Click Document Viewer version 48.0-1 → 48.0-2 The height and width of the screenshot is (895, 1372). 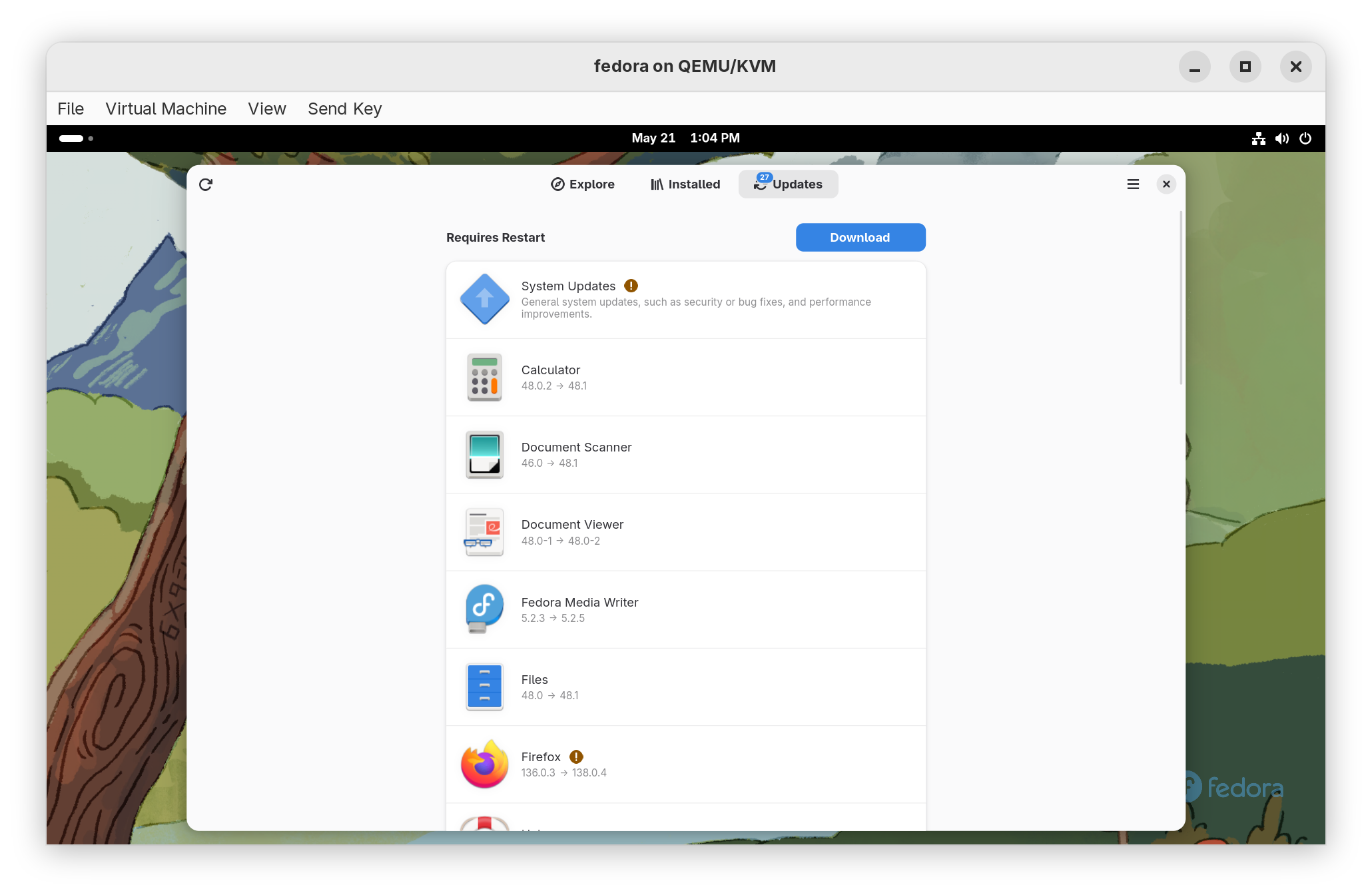click(x=561, y=541)
